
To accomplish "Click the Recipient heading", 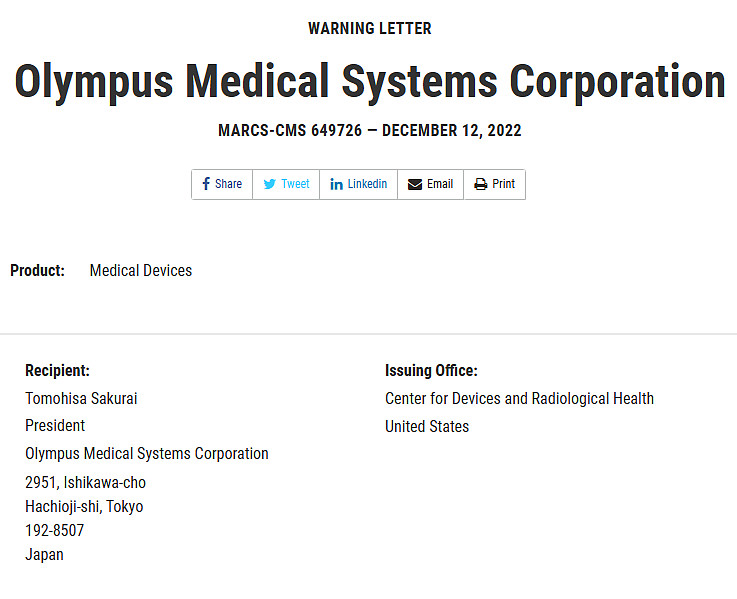I will point(57,370).
